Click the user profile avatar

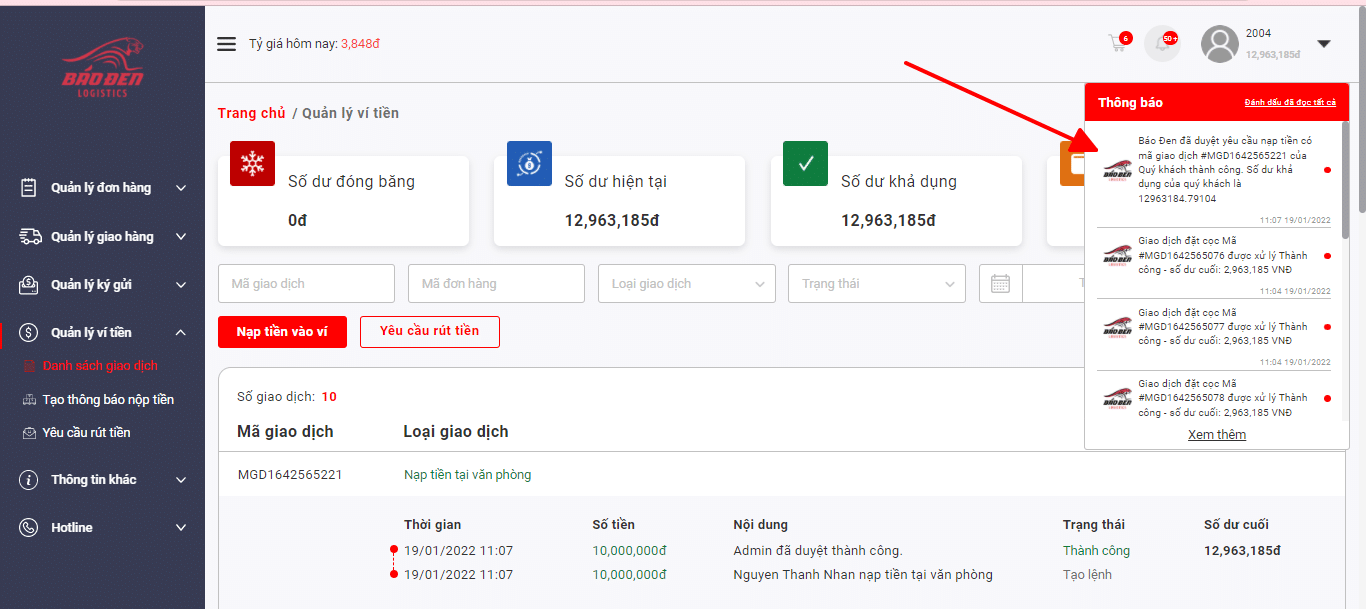(1219, 44)
